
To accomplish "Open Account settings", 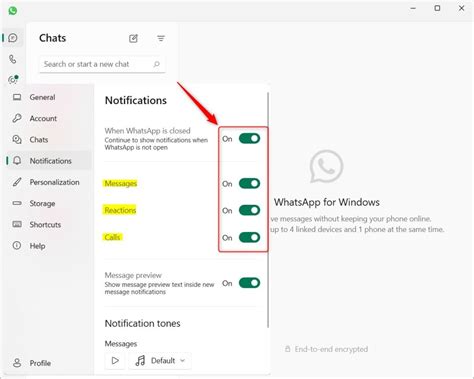I will pyautogui.click(x=49, y=118).
